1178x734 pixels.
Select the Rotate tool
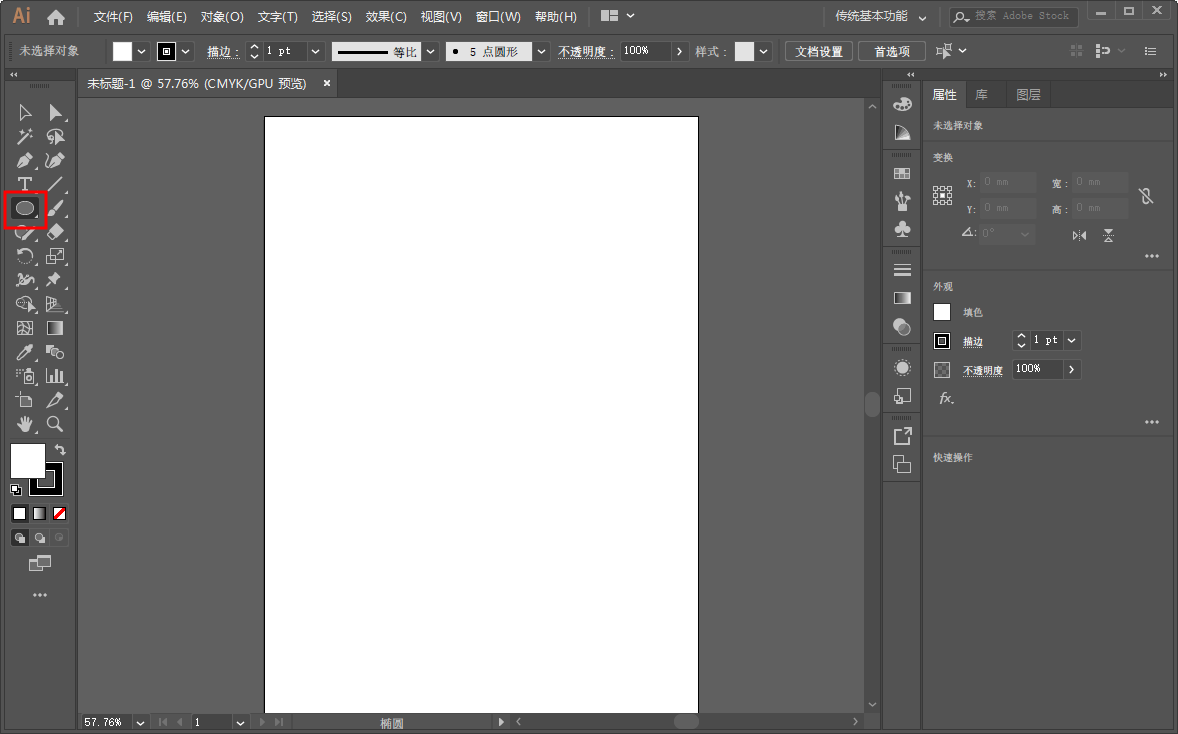click(25, 256)
